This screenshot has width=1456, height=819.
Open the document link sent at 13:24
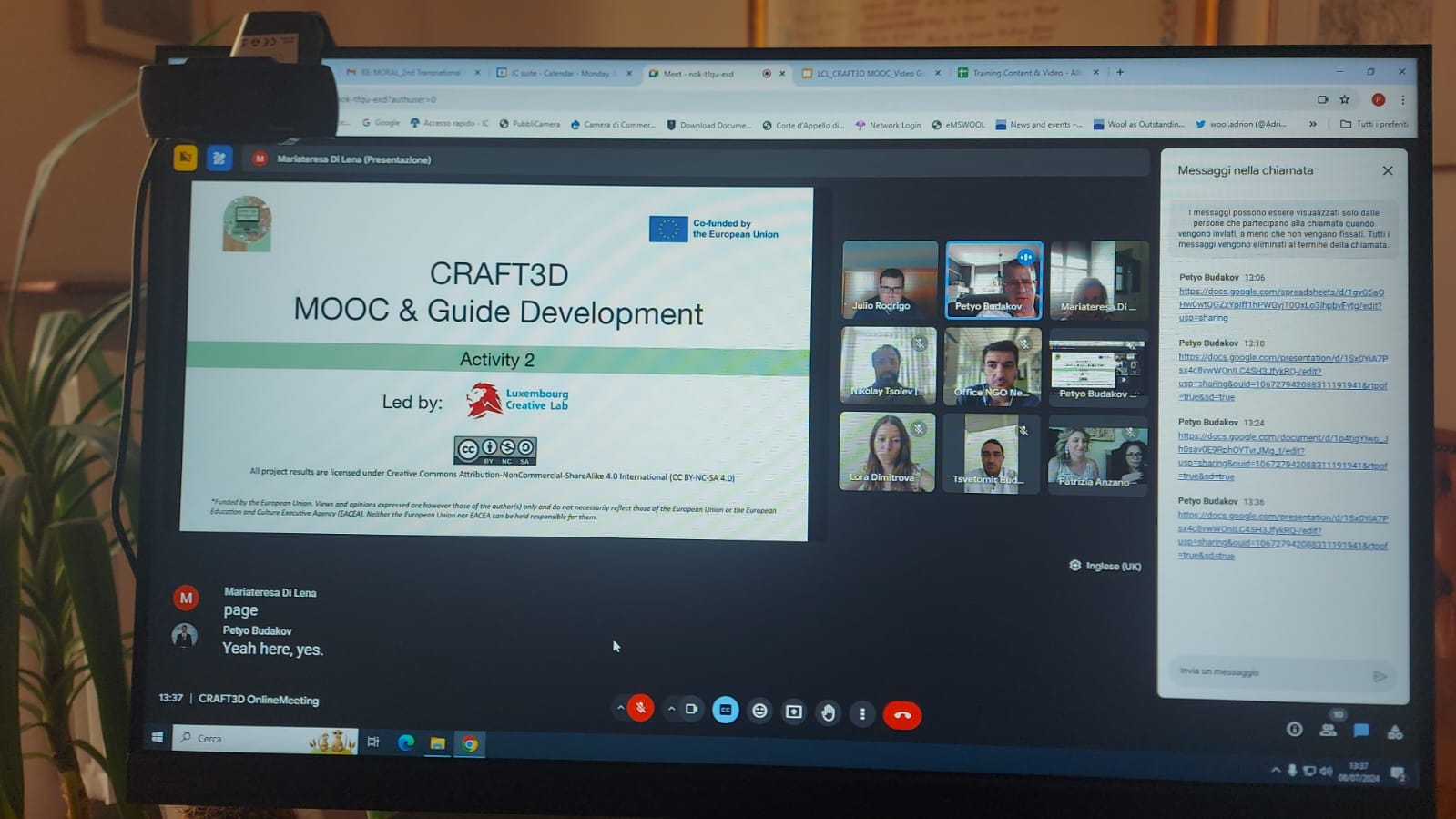pos(1282,456)
